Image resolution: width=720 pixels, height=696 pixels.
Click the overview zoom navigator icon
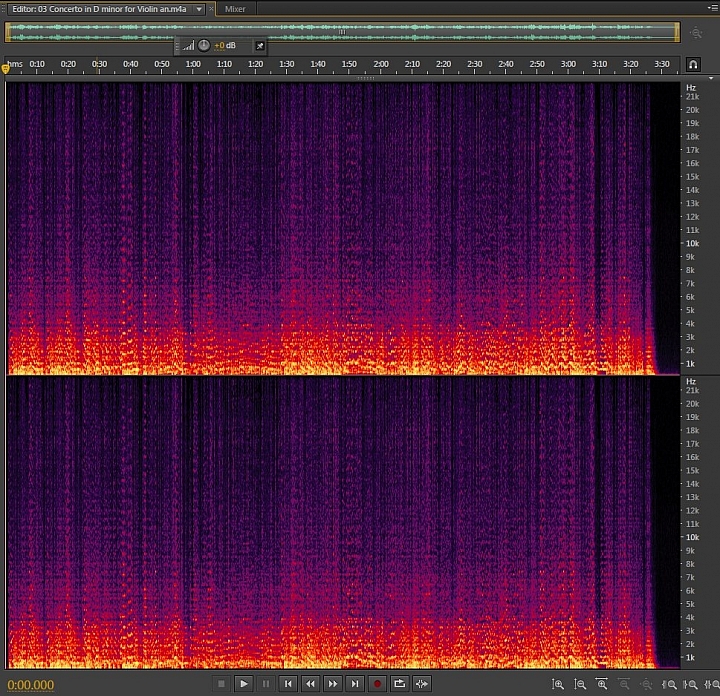tap(696, 33)
